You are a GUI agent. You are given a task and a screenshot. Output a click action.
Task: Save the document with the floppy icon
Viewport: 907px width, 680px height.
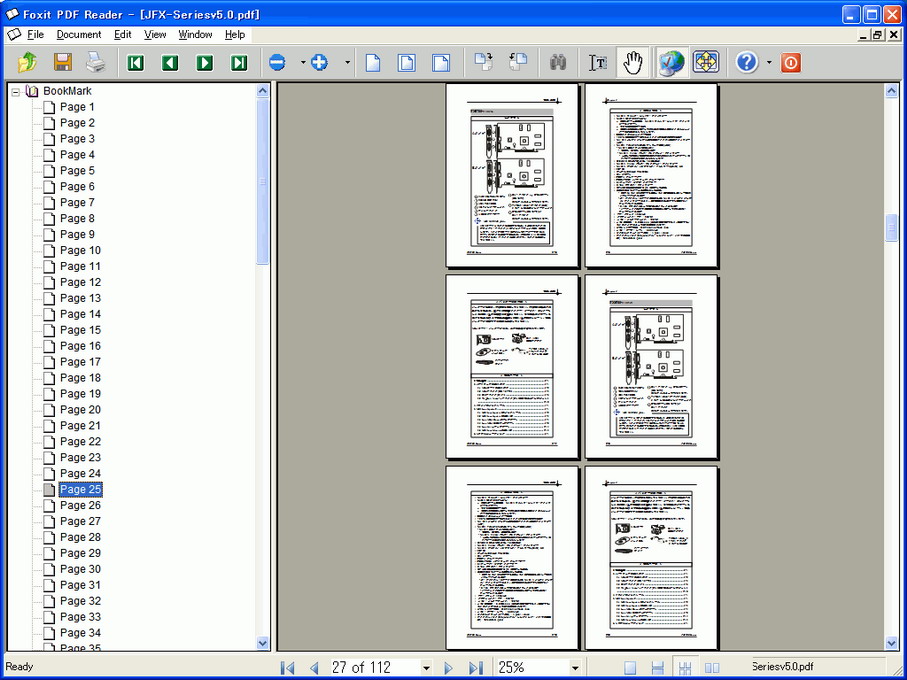point(62,62)
